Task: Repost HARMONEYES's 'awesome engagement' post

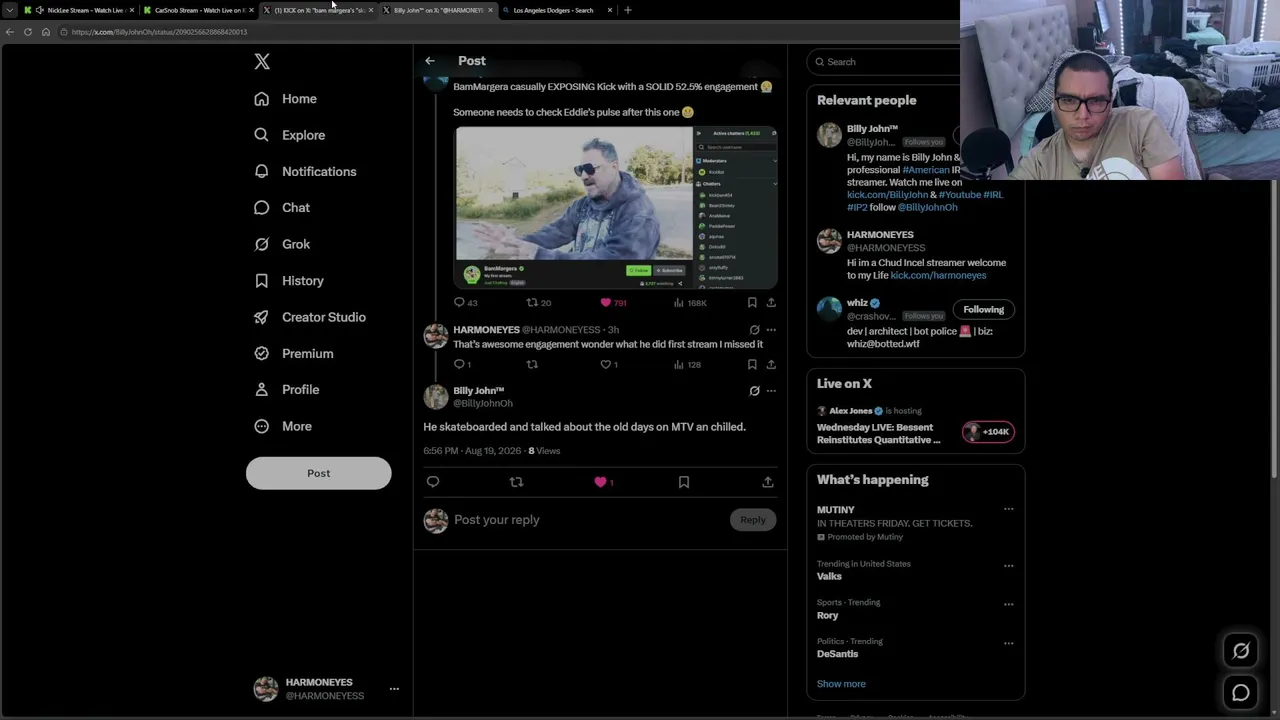Action: pos(532,365)
